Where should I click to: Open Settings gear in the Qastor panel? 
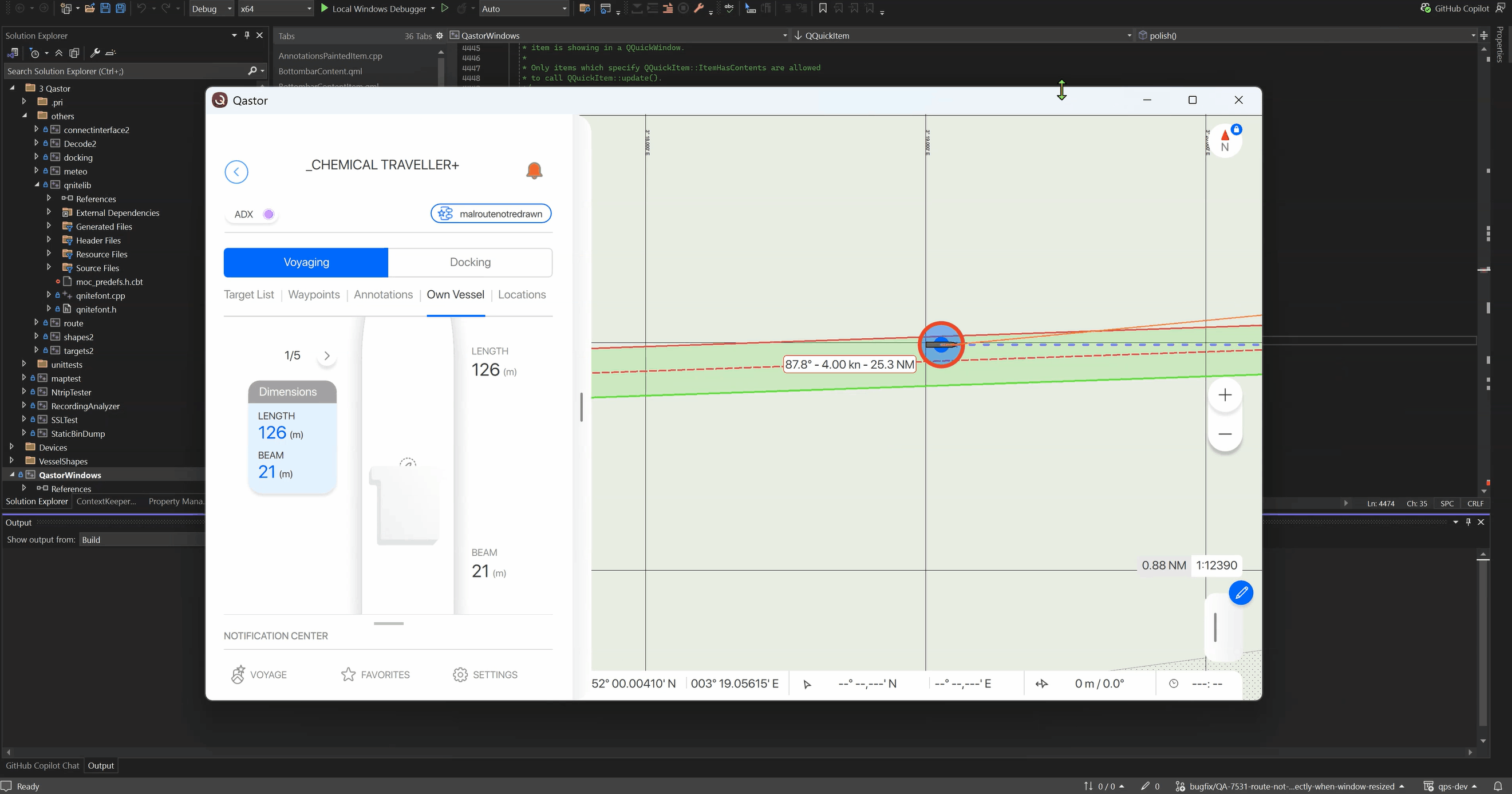[x=485, y=675]
